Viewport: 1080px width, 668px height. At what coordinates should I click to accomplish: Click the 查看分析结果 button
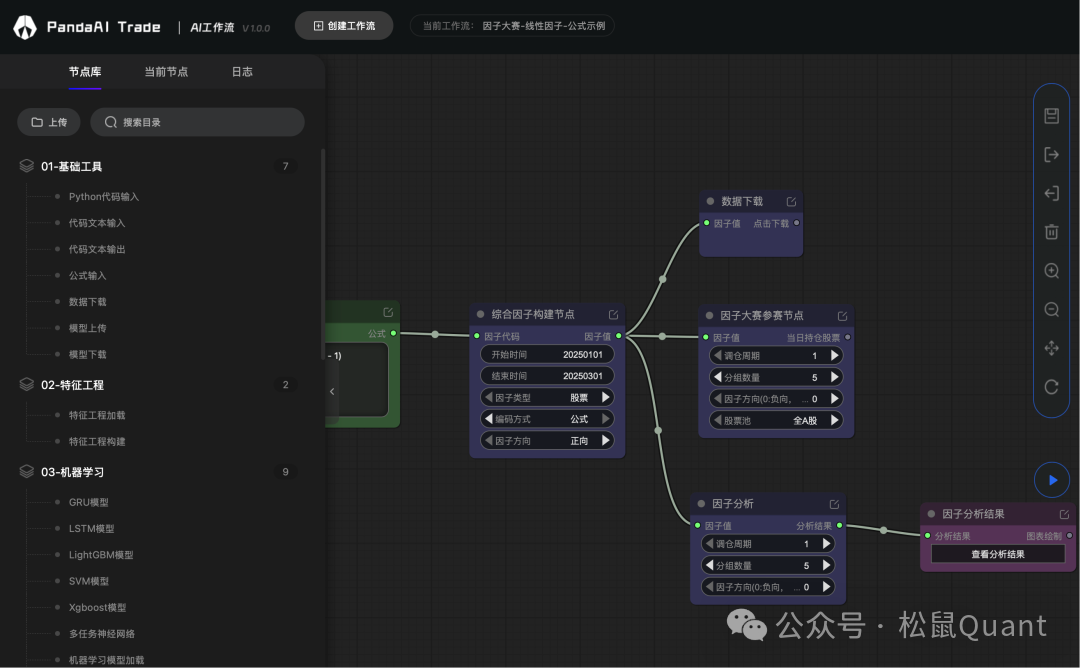click(x=997, y=554)
